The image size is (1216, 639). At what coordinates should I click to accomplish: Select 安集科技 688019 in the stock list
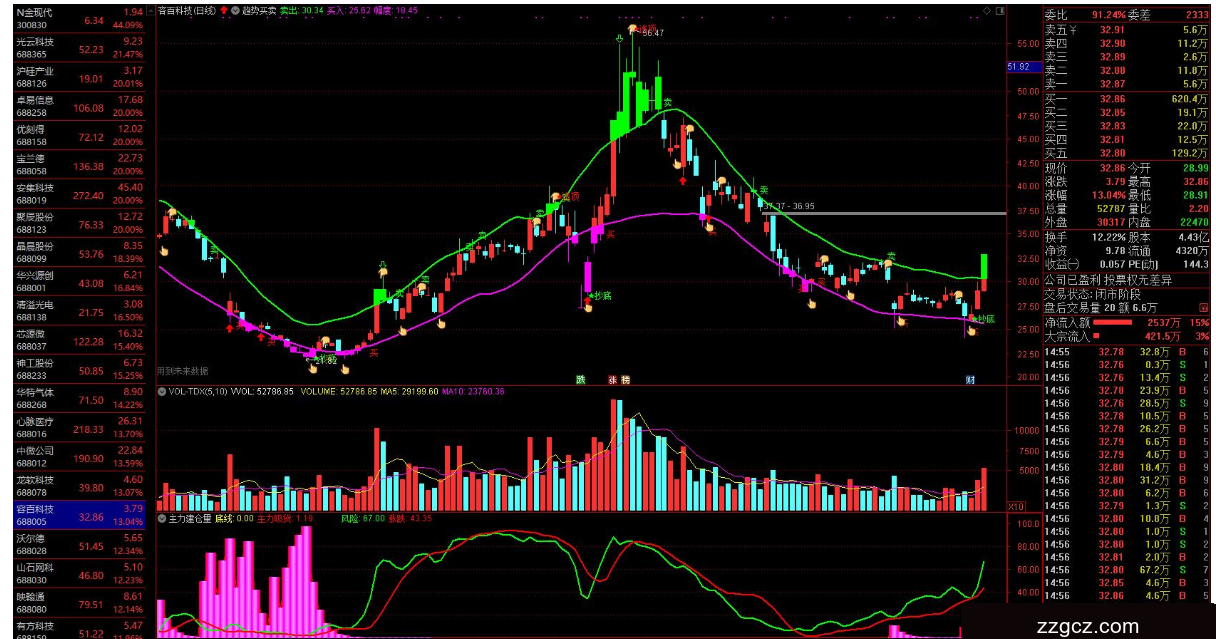coord(72,193)
